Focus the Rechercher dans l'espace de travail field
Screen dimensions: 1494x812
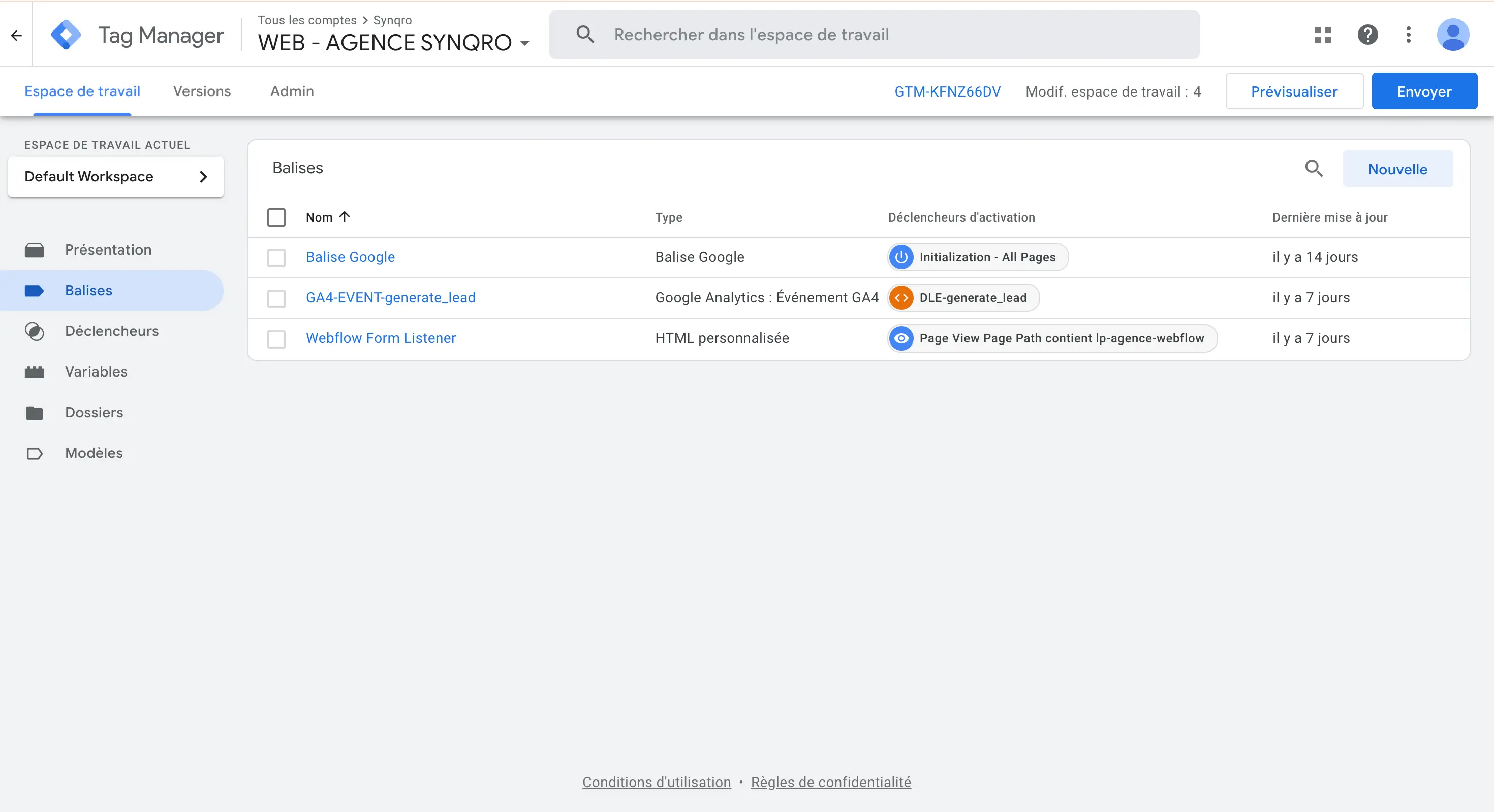(874, 35)
